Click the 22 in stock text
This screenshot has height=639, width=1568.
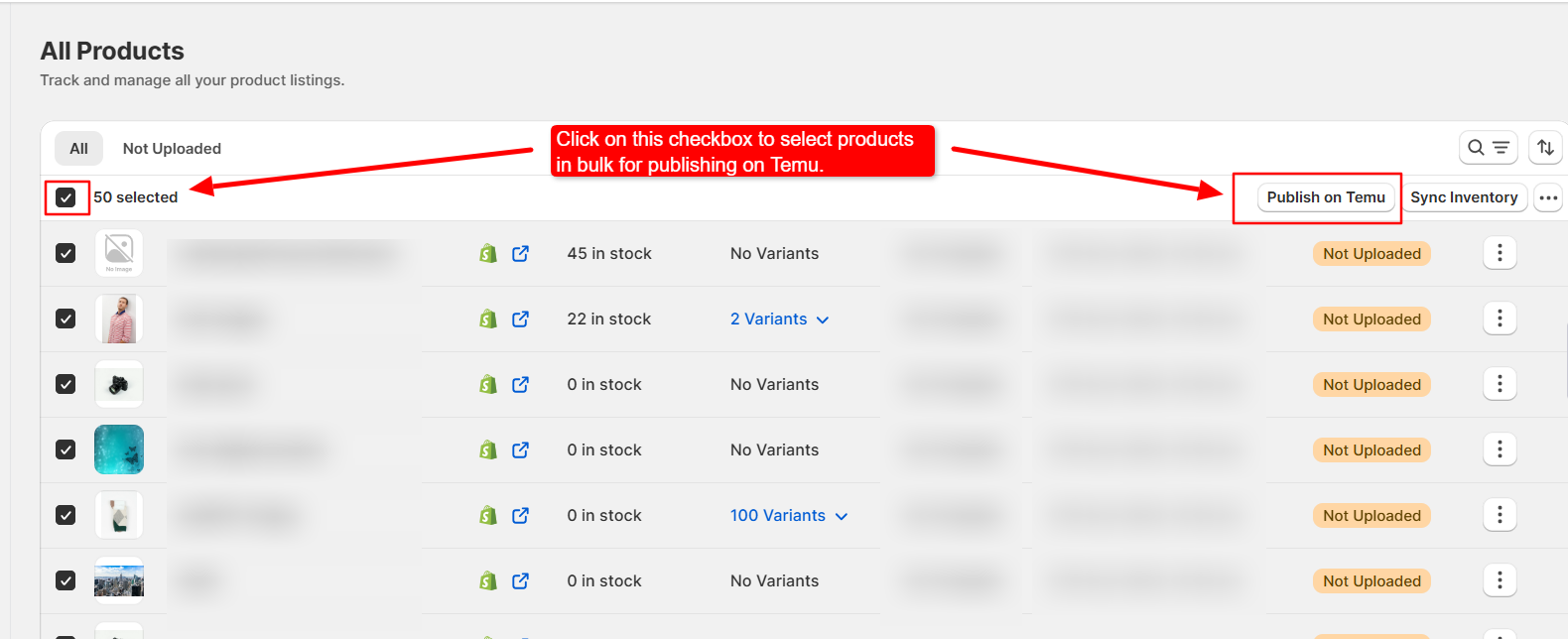coord(609,319)
